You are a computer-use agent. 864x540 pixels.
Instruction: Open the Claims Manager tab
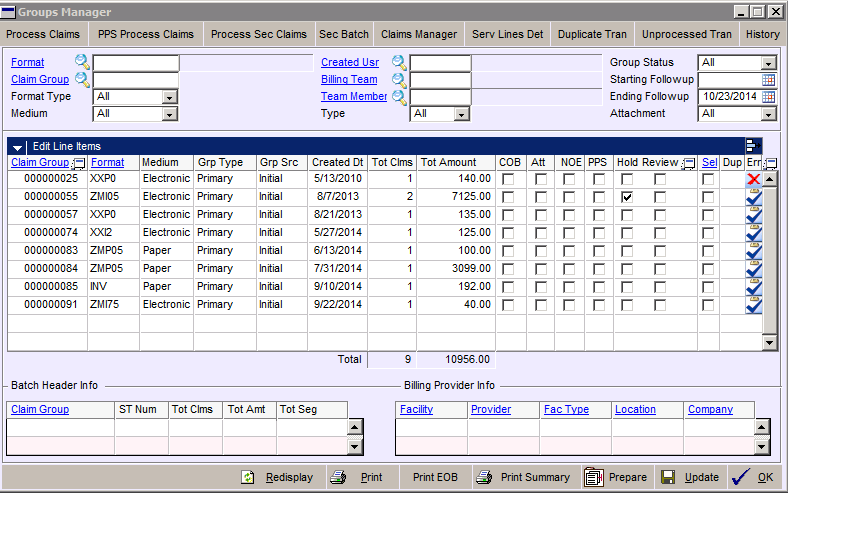419,34
